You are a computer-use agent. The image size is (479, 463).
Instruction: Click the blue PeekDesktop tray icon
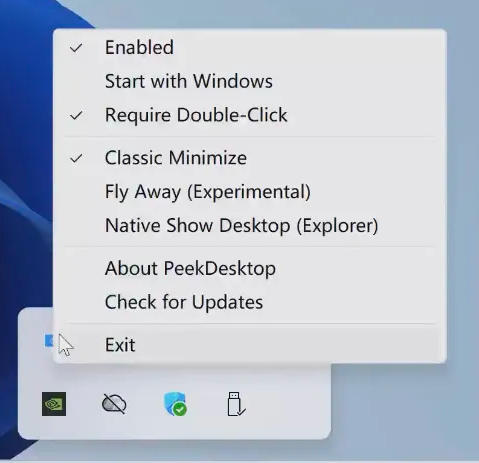coord(49,341)
